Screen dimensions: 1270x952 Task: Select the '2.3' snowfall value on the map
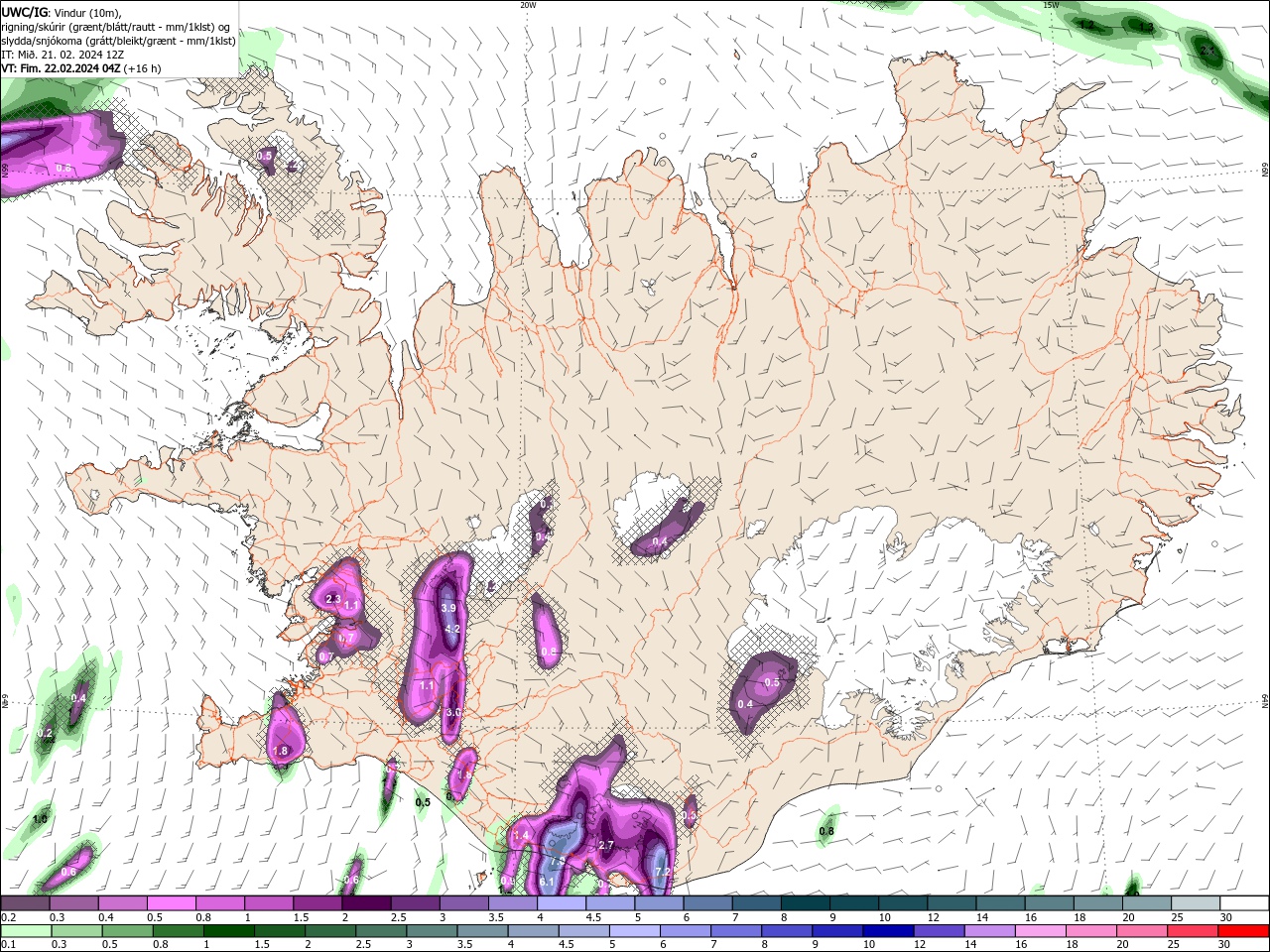333,599
